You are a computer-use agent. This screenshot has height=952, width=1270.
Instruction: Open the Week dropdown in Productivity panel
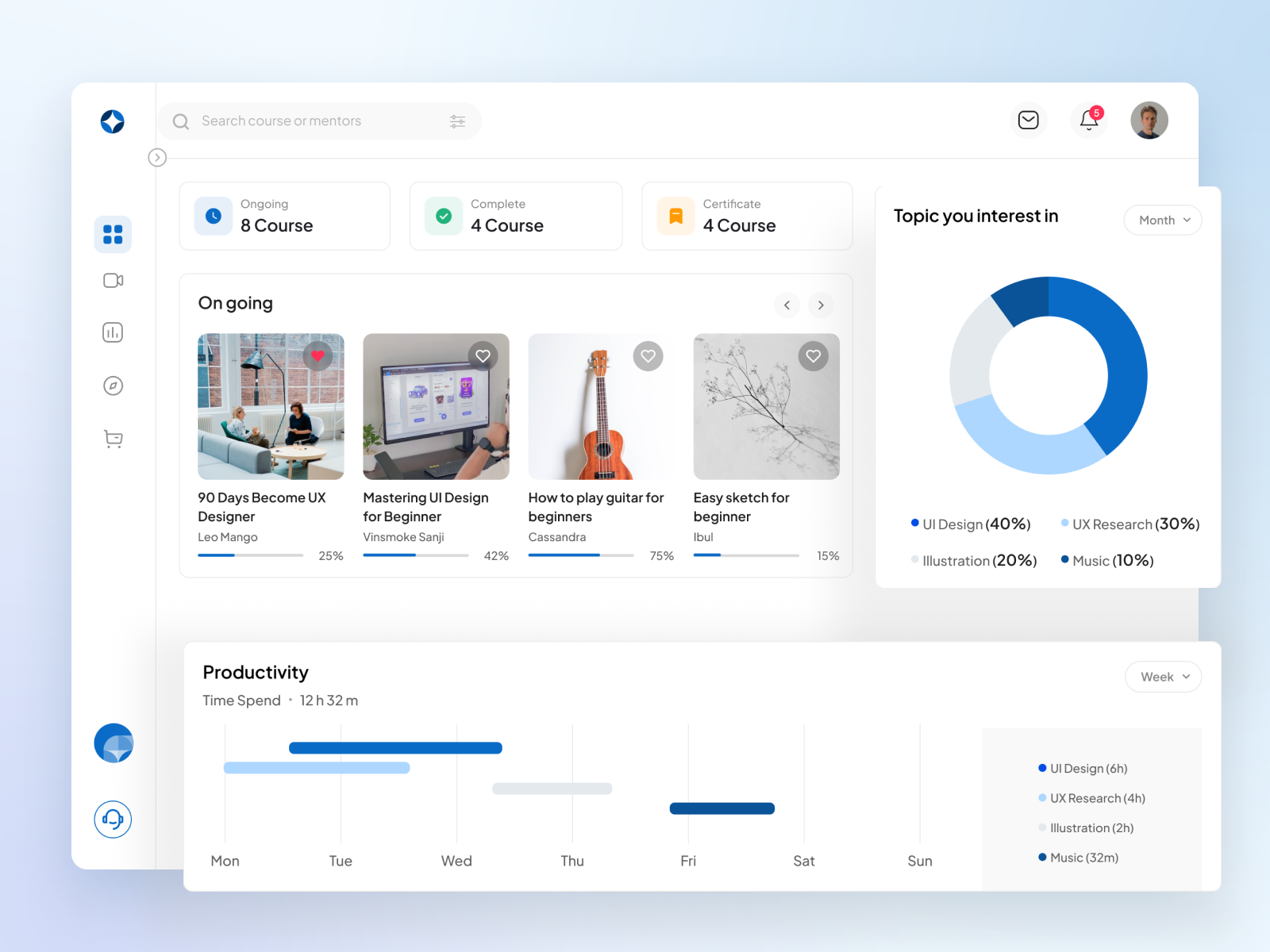click(1163, 677)
